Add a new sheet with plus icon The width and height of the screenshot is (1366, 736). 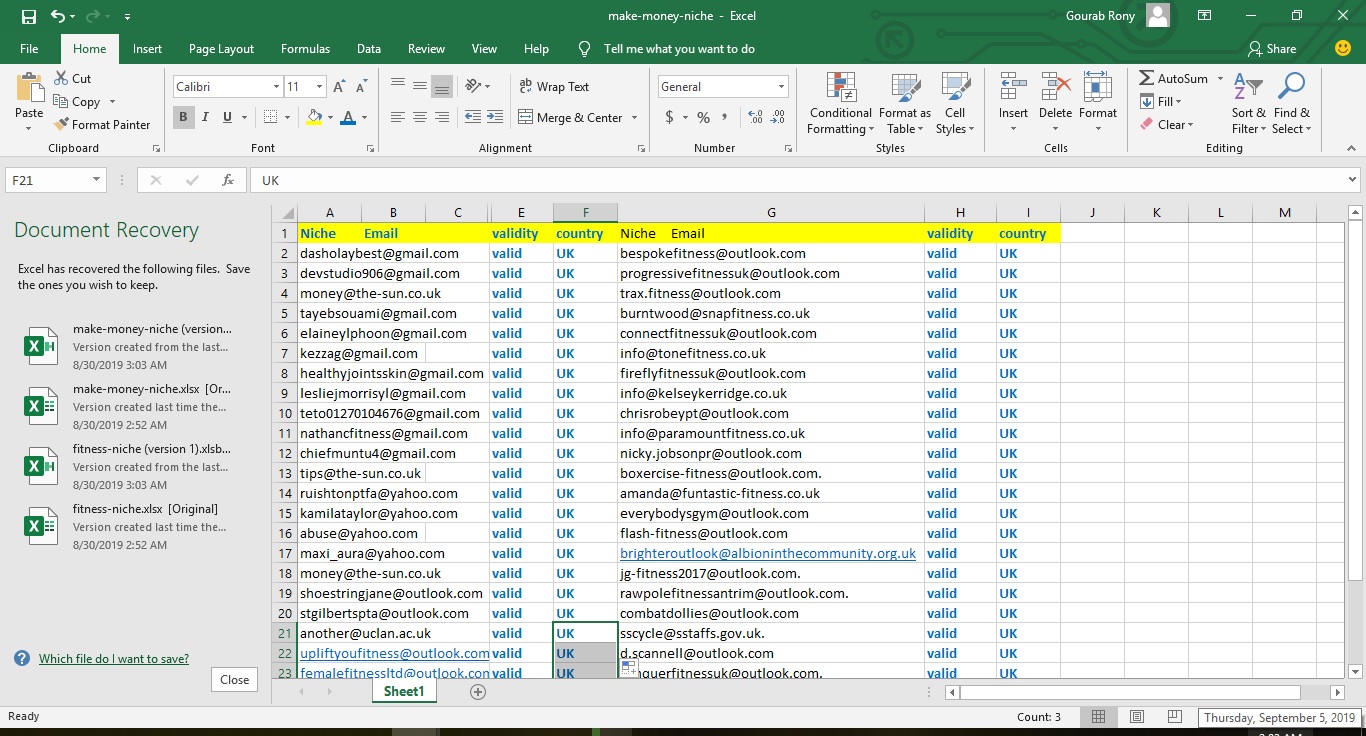[478, 692]
